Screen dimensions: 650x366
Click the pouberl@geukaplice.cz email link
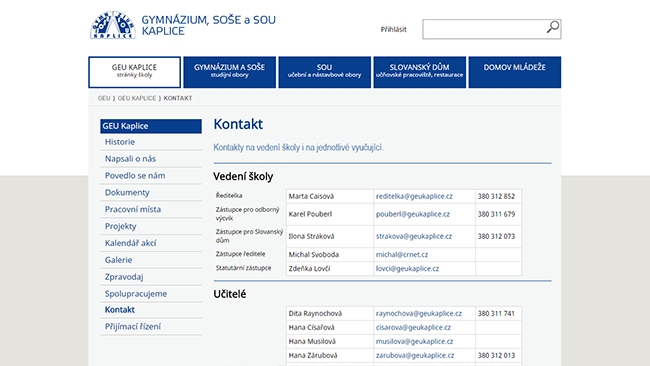412,214
